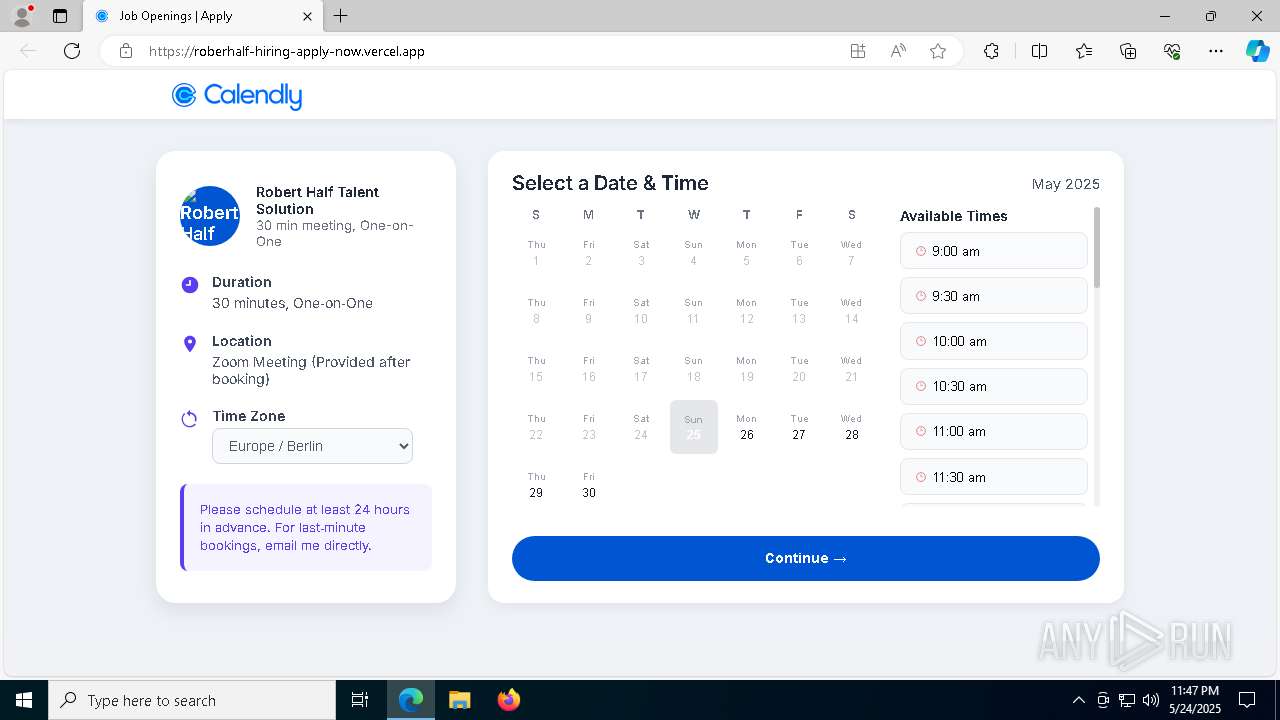The image size is (1280, 720).
Task: Add this page to favorites star icon
Action: pyautogui.click(x=938, y=51)
